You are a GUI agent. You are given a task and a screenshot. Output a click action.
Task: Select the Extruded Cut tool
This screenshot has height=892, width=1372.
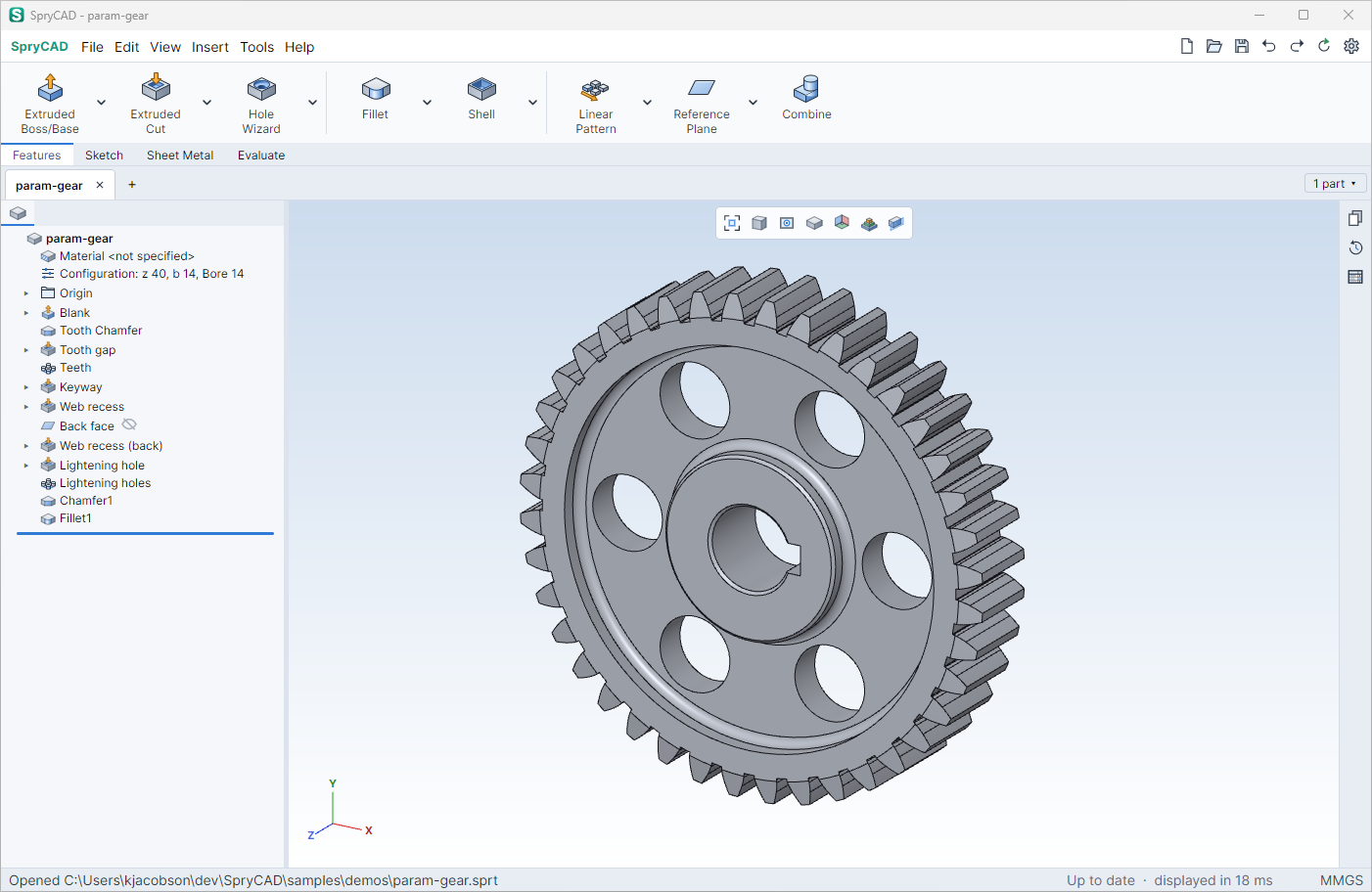pos(156,104)
